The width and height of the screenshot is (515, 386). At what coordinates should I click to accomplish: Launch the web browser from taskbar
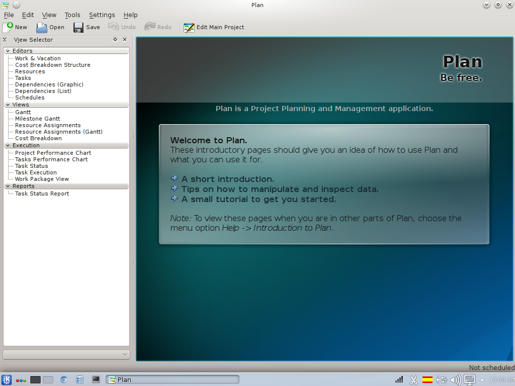click(x=64, y=380)
